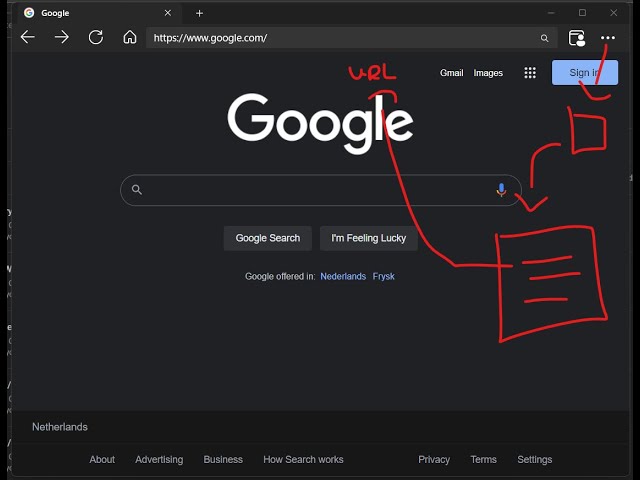The height and width of the screenshot is (480, 640).
Task: Open How Search works link
Action: point(303,459)
